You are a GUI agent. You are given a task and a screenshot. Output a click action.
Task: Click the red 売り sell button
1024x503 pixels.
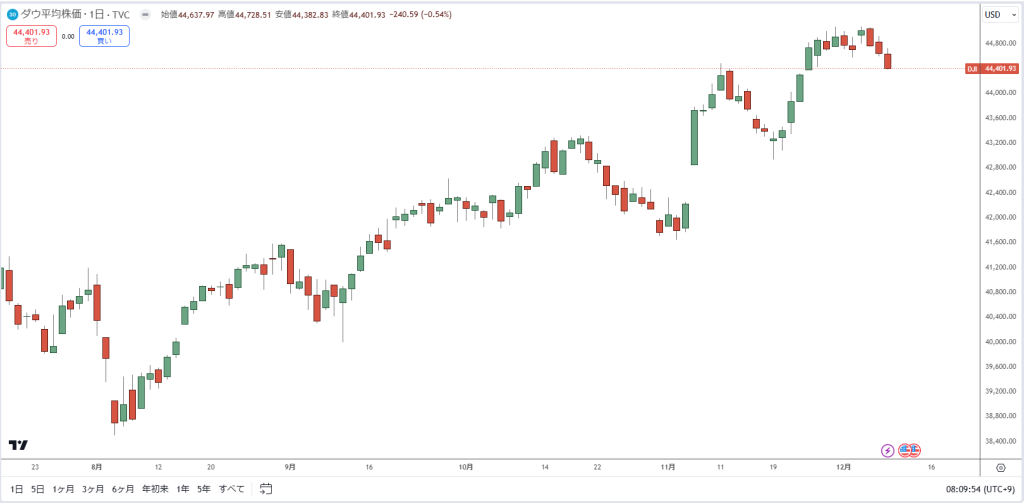tap(31, 36)
